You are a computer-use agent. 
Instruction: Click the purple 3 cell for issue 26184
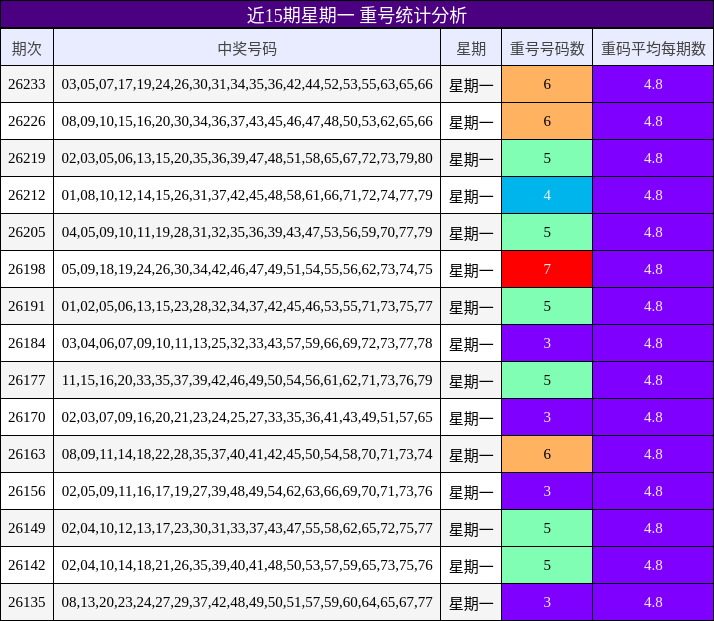[547, 343]
